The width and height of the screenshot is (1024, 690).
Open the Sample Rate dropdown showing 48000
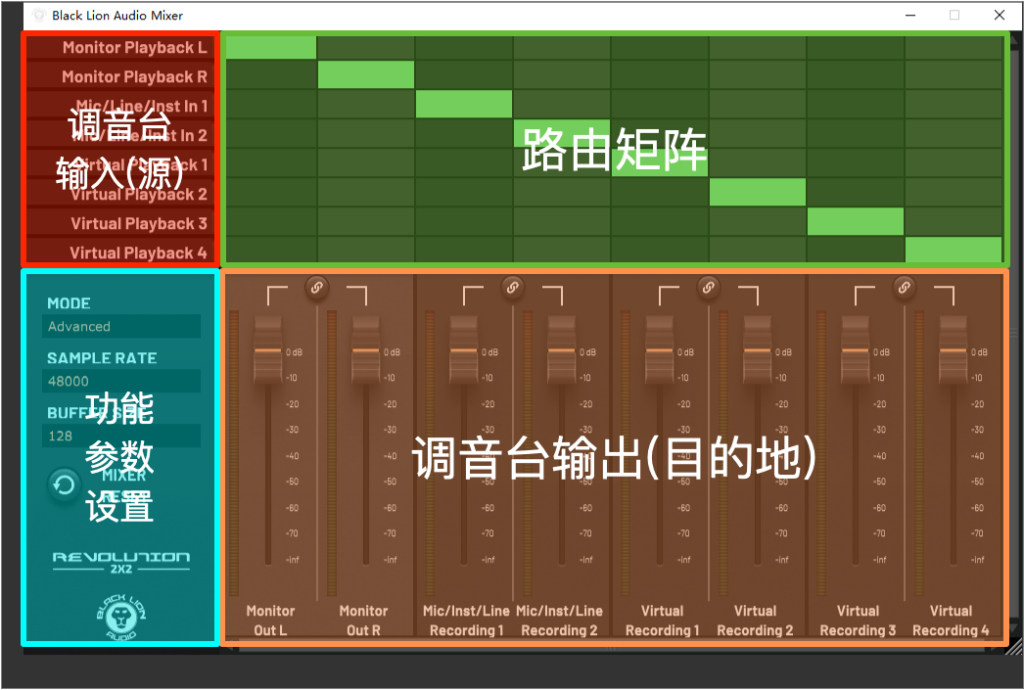coord(122,381)
